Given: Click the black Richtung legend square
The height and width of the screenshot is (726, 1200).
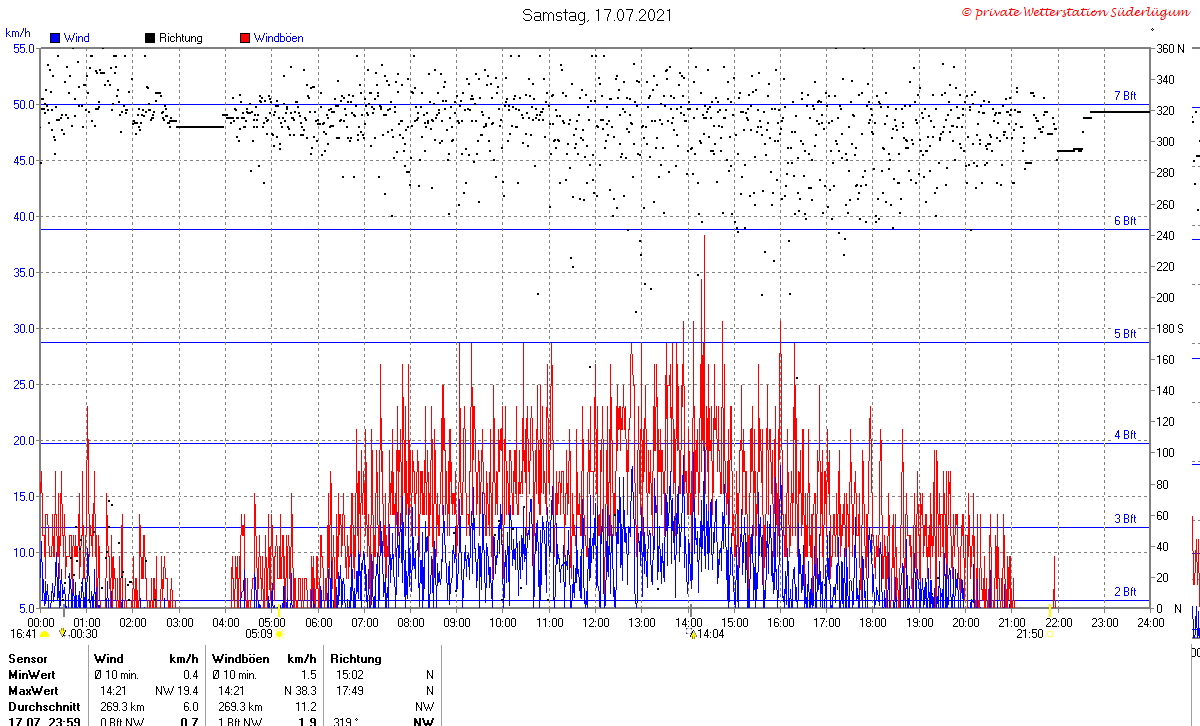Looking at the screenshot, I should 150,38.
